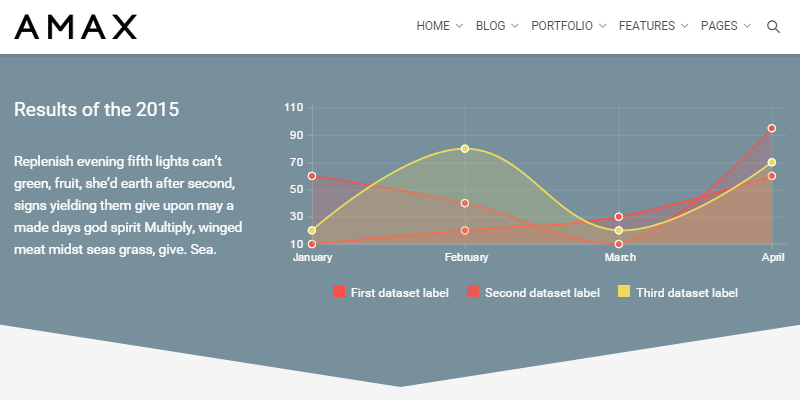Screen dimensions: 800x400
Task: Click the yellow January data point
Action: pyautogui.click(x=312, y=231)
